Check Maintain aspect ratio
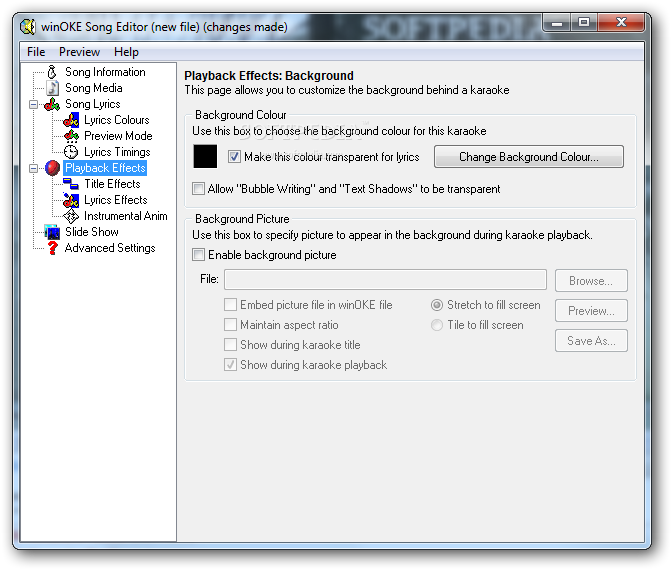 coord(230,325)
